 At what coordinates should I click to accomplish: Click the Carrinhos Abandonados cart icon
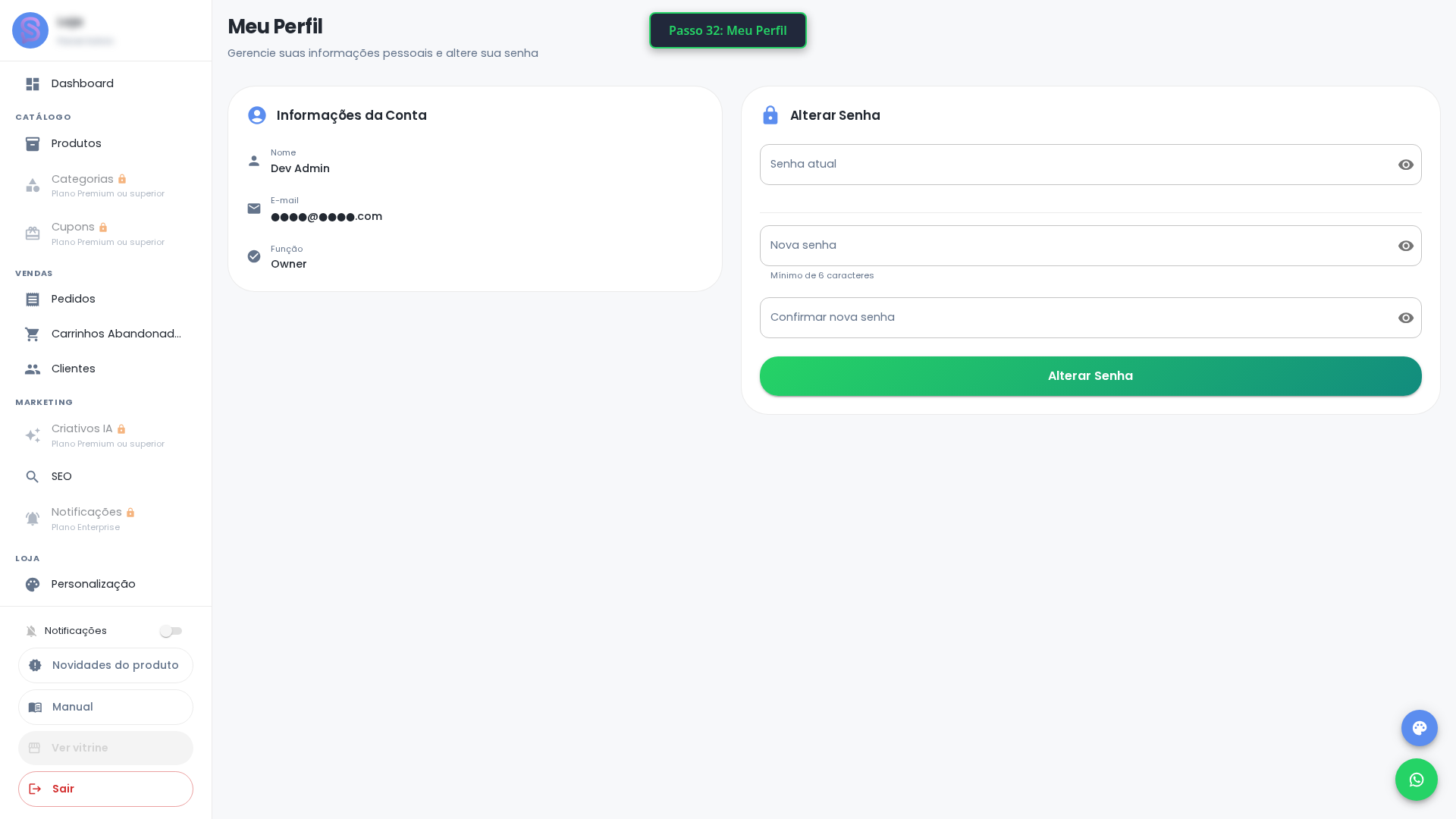pyautogui.click(x=33, y=334)
